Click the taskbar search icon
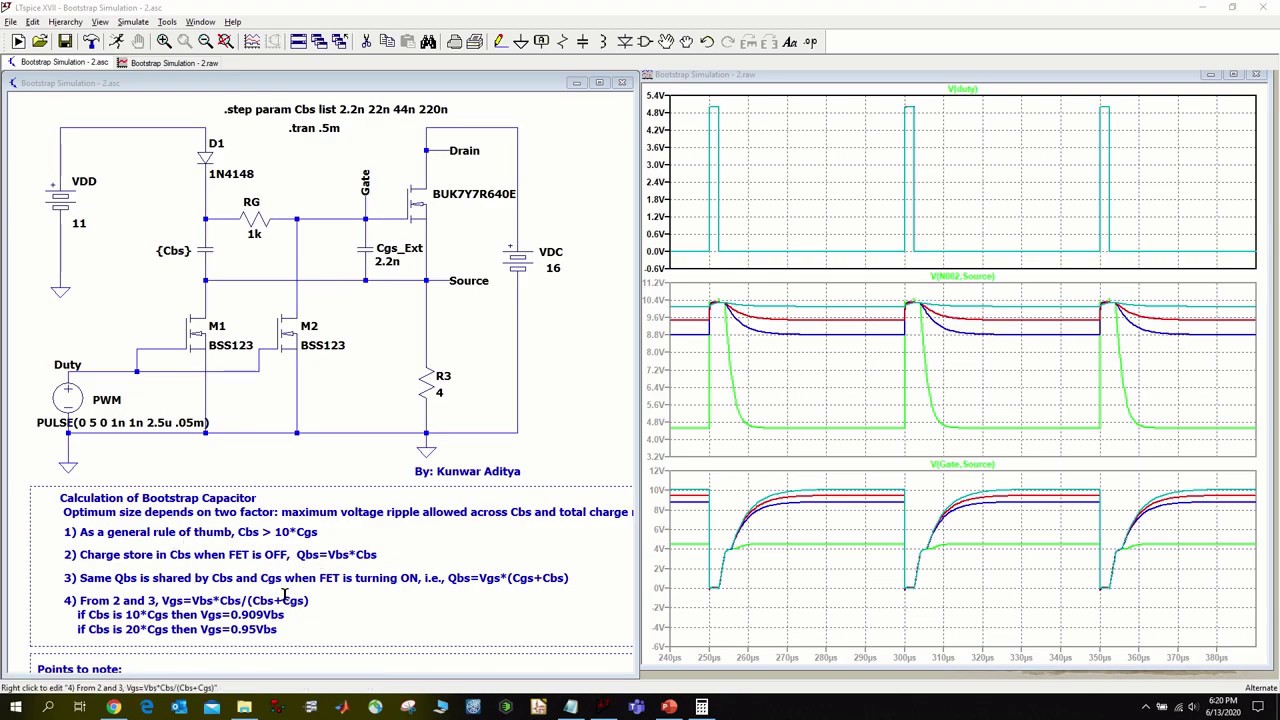 (48, 708)
